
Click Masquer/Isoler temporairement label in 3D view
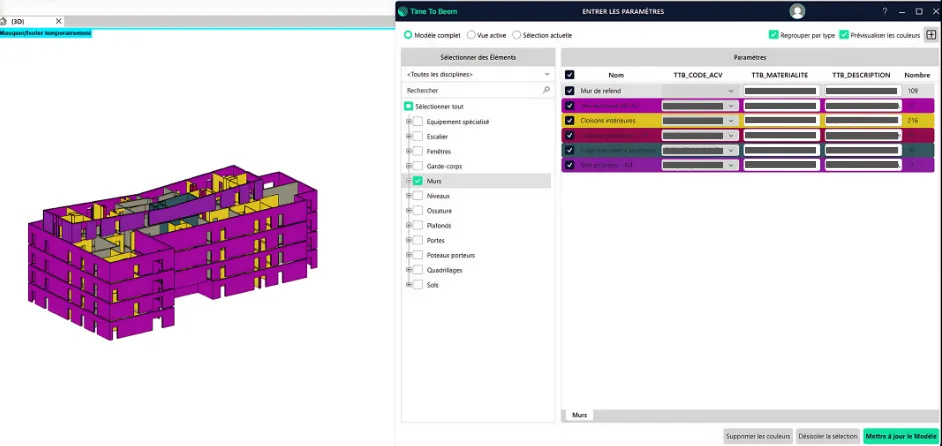pos(46,33)
